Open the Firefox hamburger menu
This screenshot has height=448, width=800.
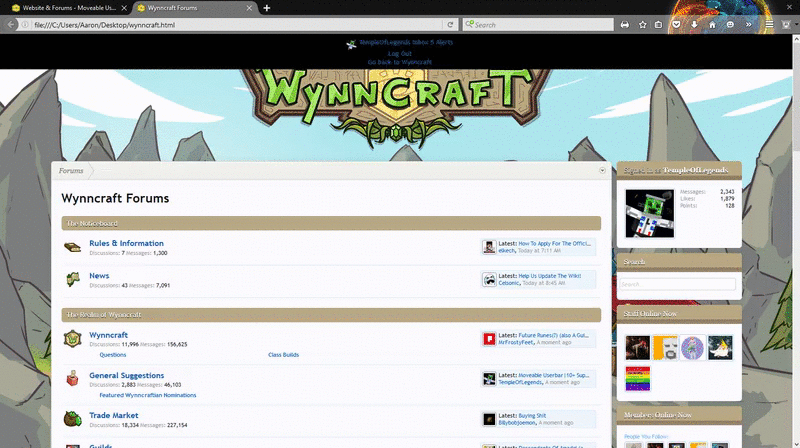(769, 24)
